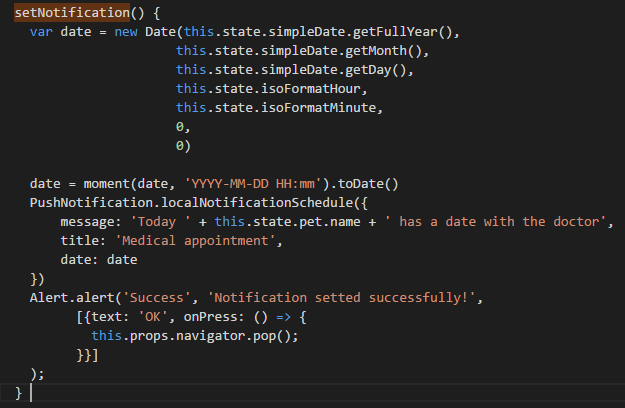The height and width of the screenshot is (408, 625).
Task: Click 'PushNotification' identifier
Action: pos(91,203)
